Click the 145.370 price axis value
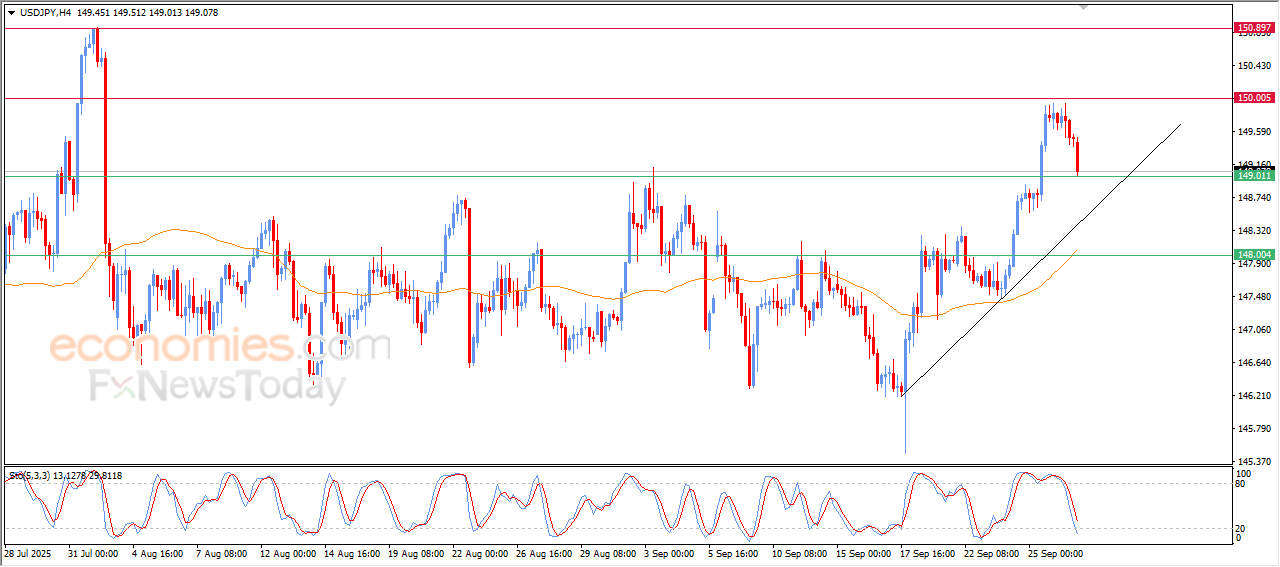 click(x=1254, y=462)
